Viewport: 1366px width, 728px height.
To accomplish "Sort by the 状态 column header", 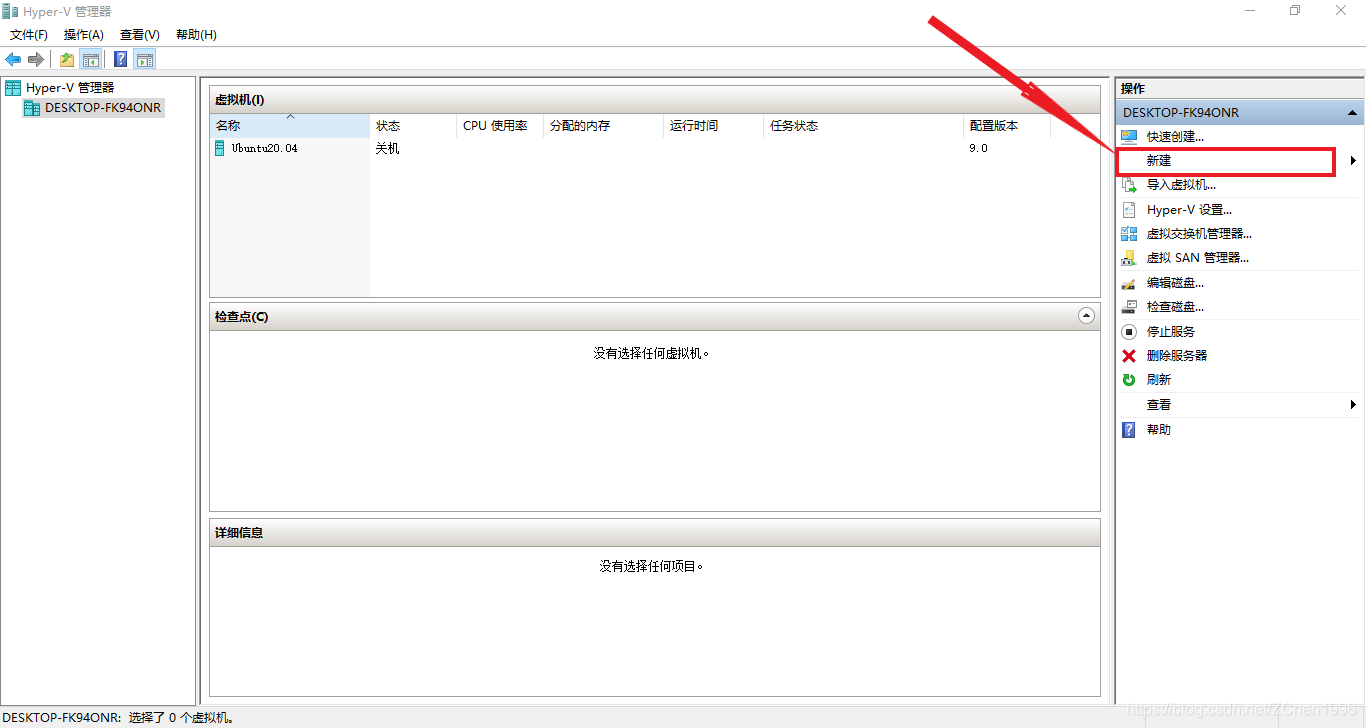I will coord(413,126).
